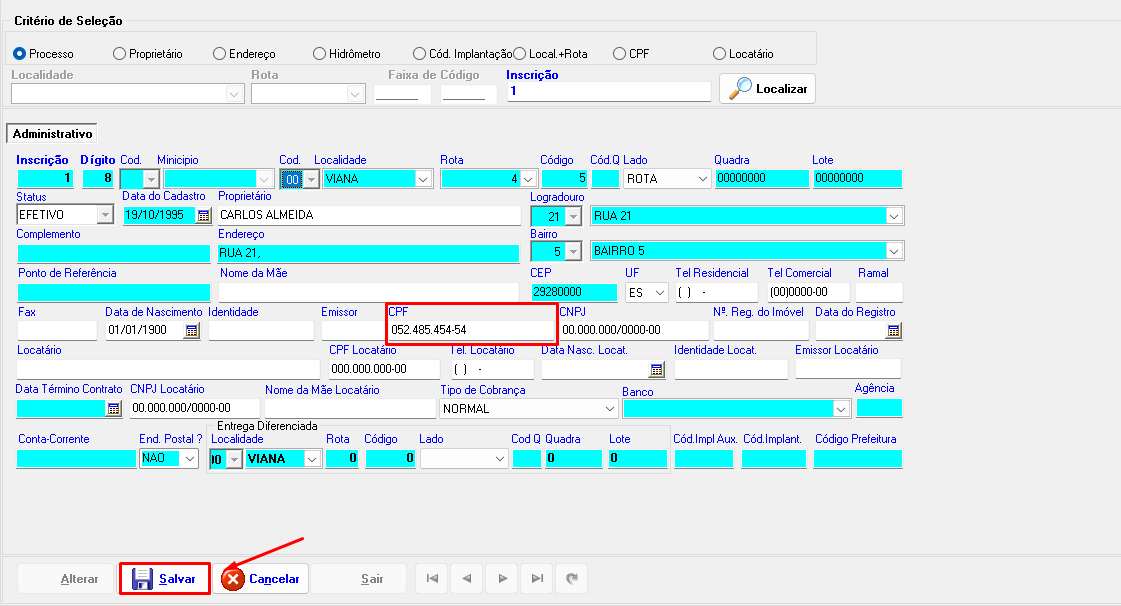Select the Proprietário search criterion
Image resolution: width=1121 pixels, height=606 pixels.
click(x=120, y=54)
